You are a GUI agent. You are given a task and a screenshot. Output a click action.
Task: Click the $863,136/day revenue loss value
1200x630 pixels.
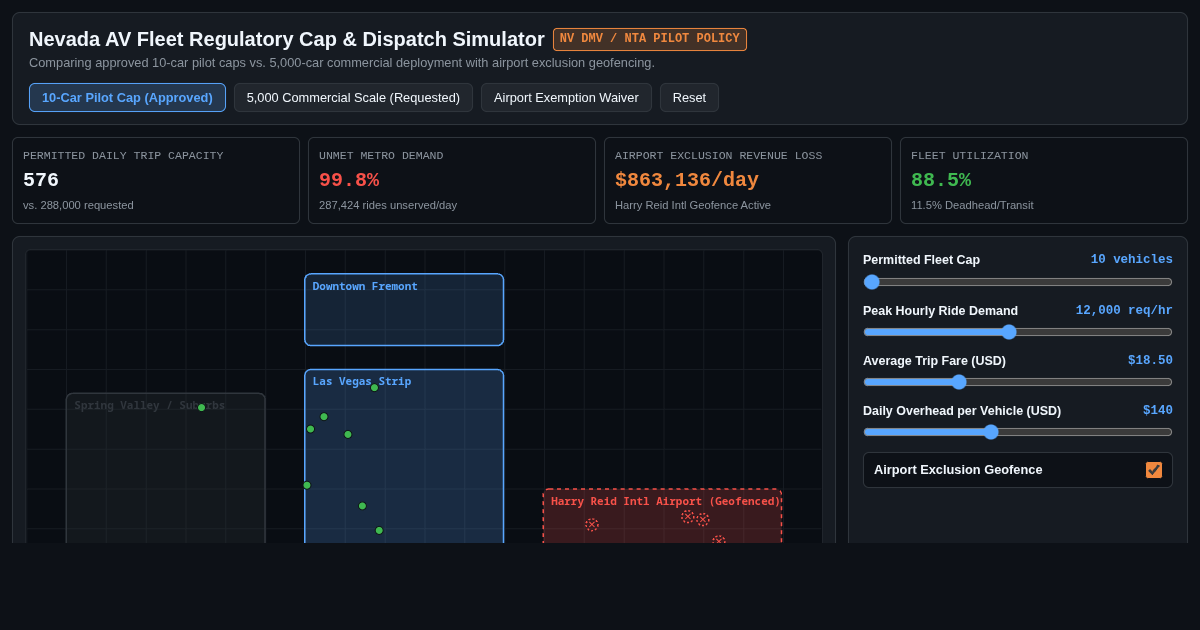coord(687,180)
